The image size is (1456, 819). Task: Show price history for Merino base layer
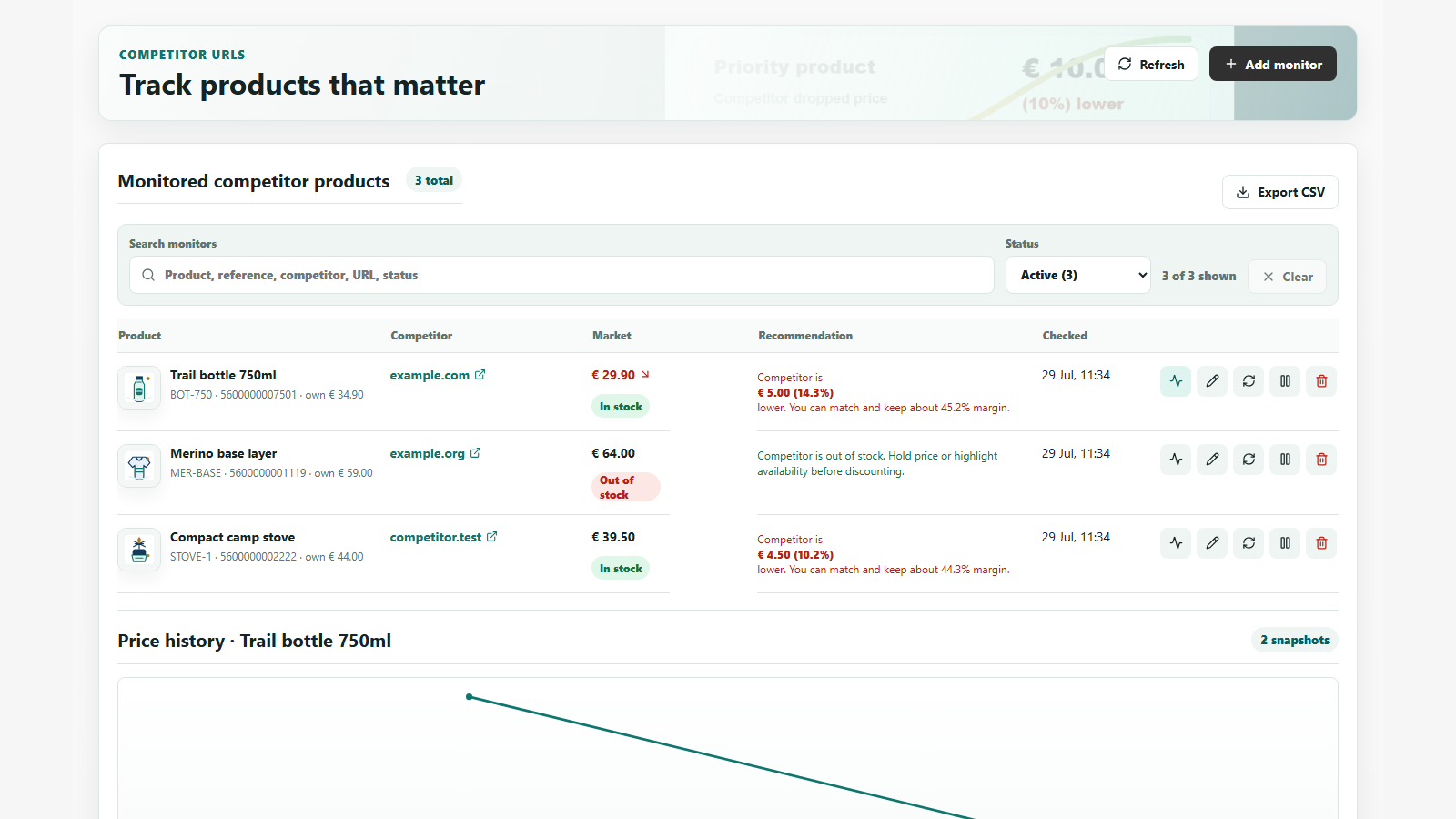1176,460
